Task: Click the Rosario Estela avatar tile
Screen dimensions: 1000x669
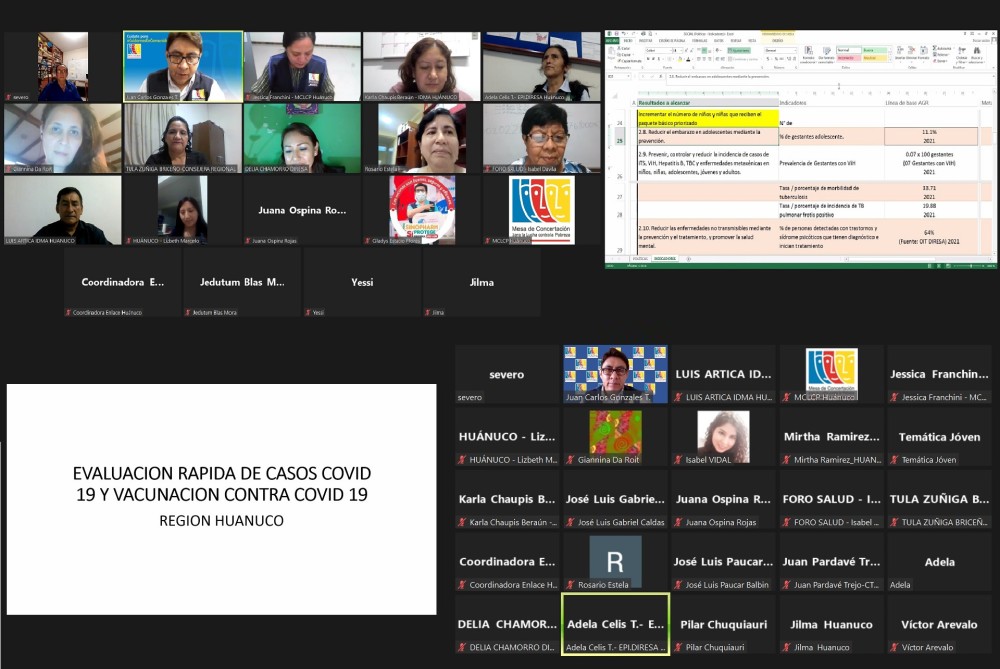Action: tap(615, 560)
